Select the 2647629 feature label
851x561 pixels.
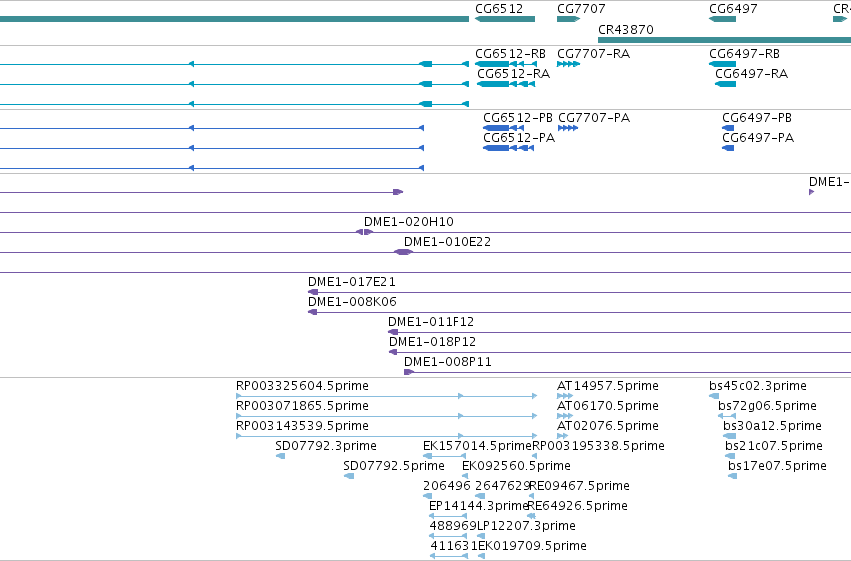pos(503,486)
